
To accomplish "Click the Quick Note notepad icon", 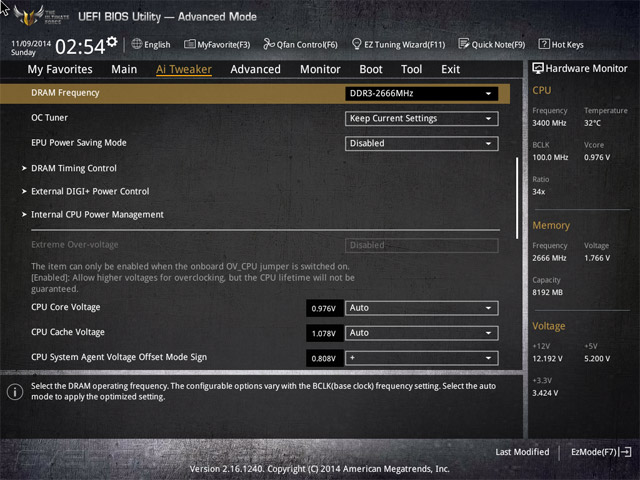I will point(464,44).
